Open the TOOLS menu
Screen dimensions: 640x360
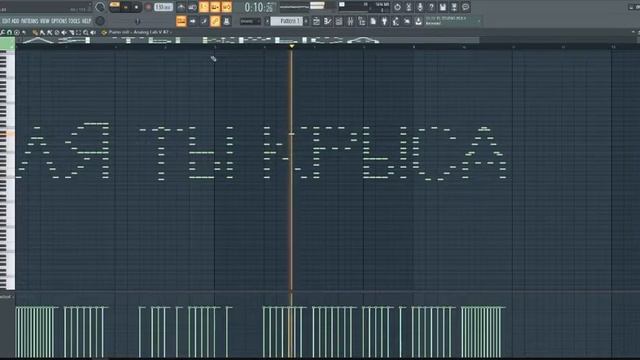[74, 21]
